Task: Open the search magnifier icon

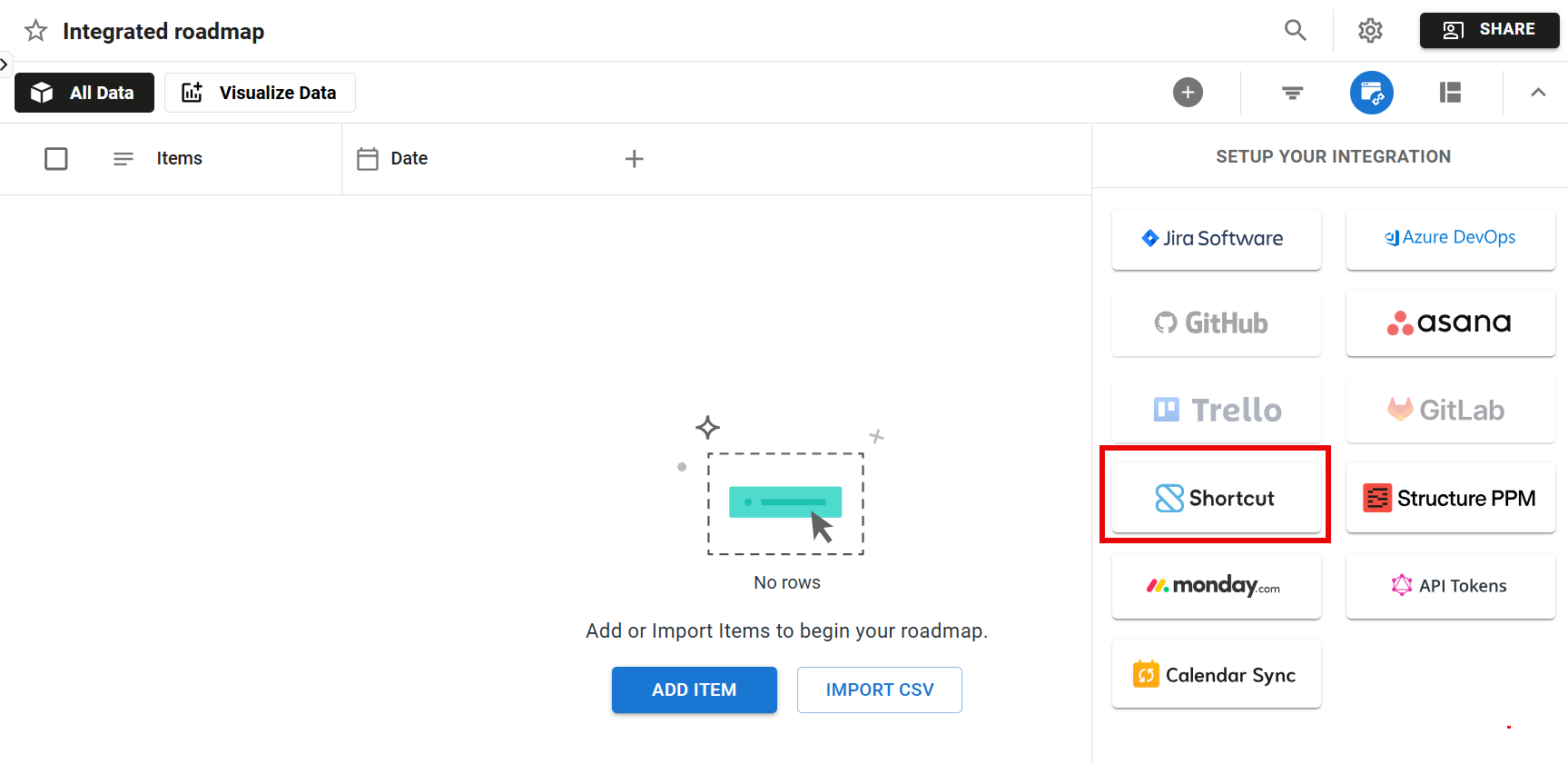Action: pos(1295,30)
